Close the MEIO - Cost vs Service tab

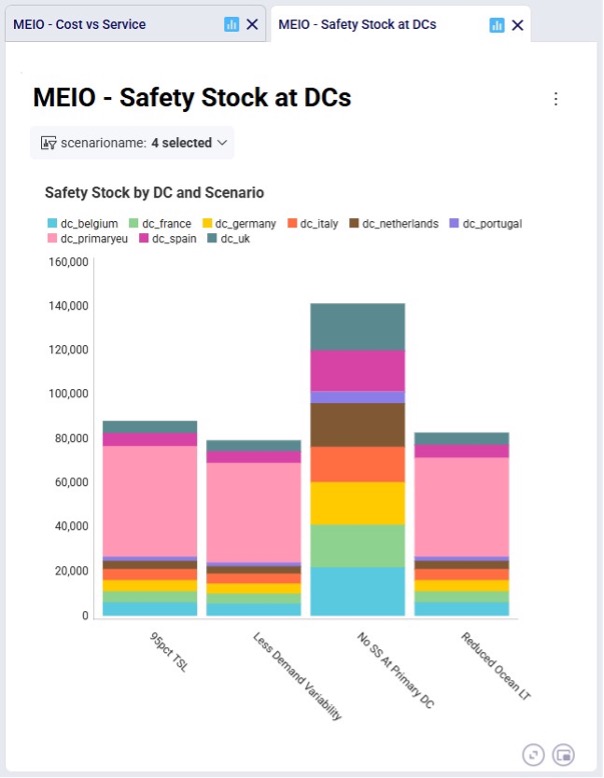point(252,24)
